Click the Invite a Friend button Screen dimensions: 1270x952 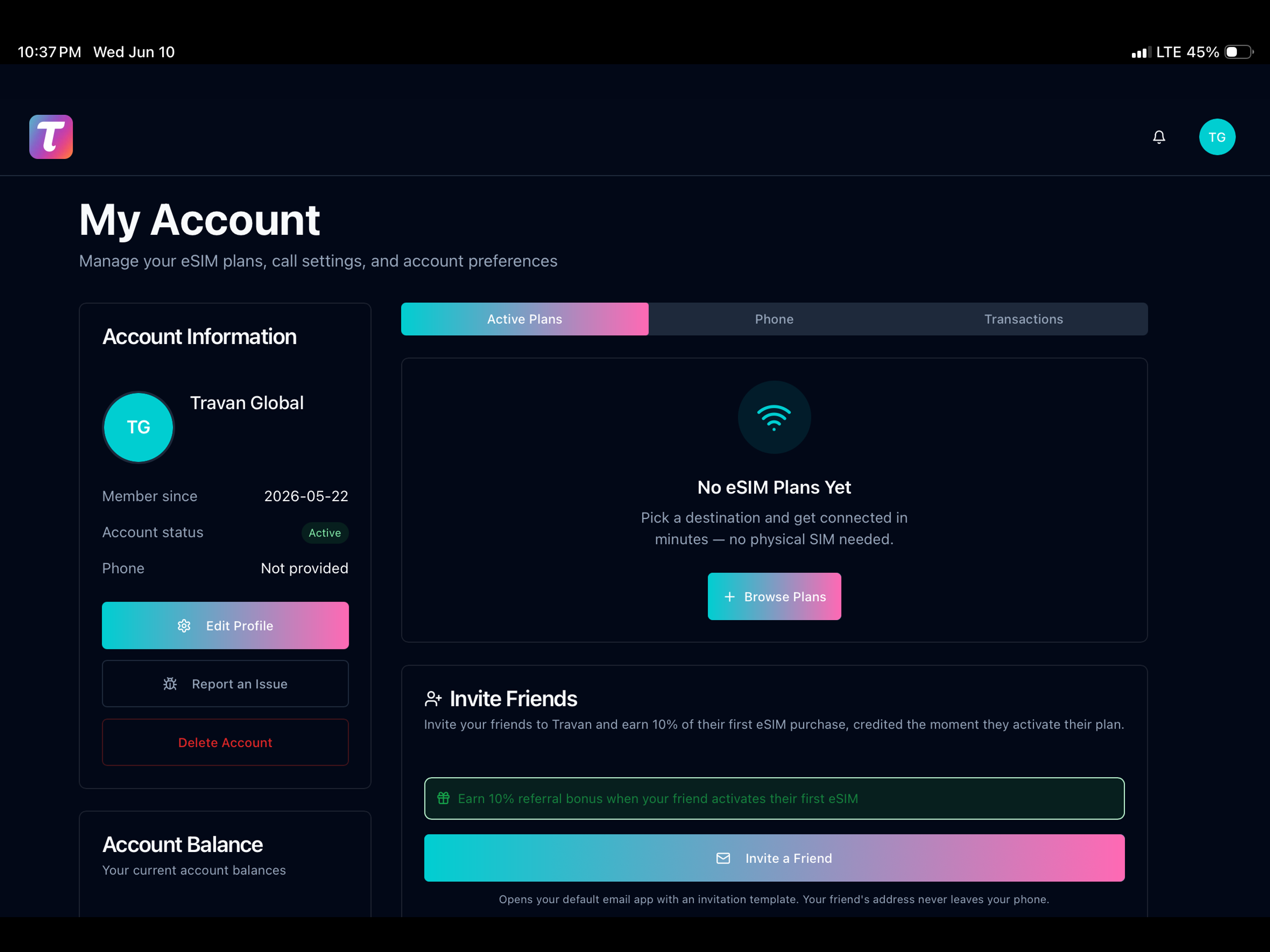click(774, 858)
